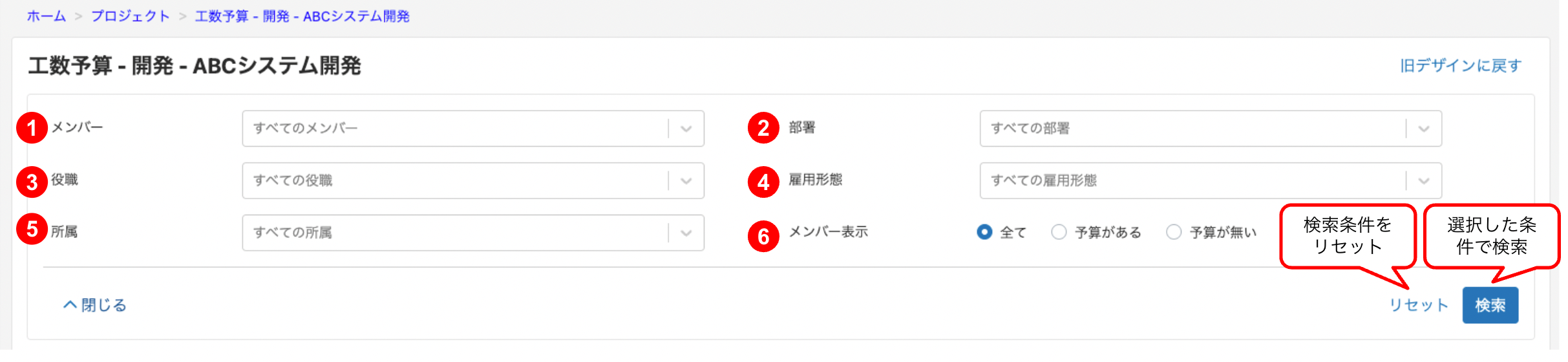The width and height of the screenshot is (1568, 362).
Task: Click chevron arrow in 部署 dropdown
Action: coord(1424,129)
